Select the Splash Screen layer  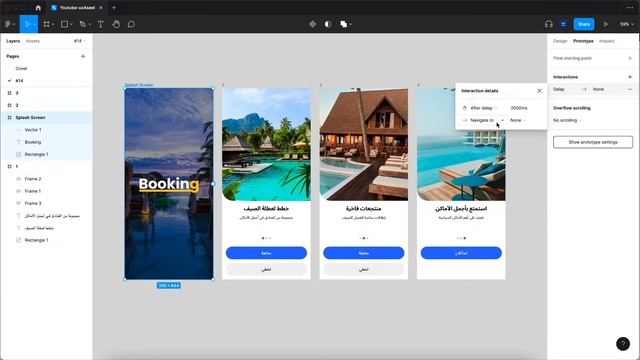pyautogui.click(x=46, y=118)
